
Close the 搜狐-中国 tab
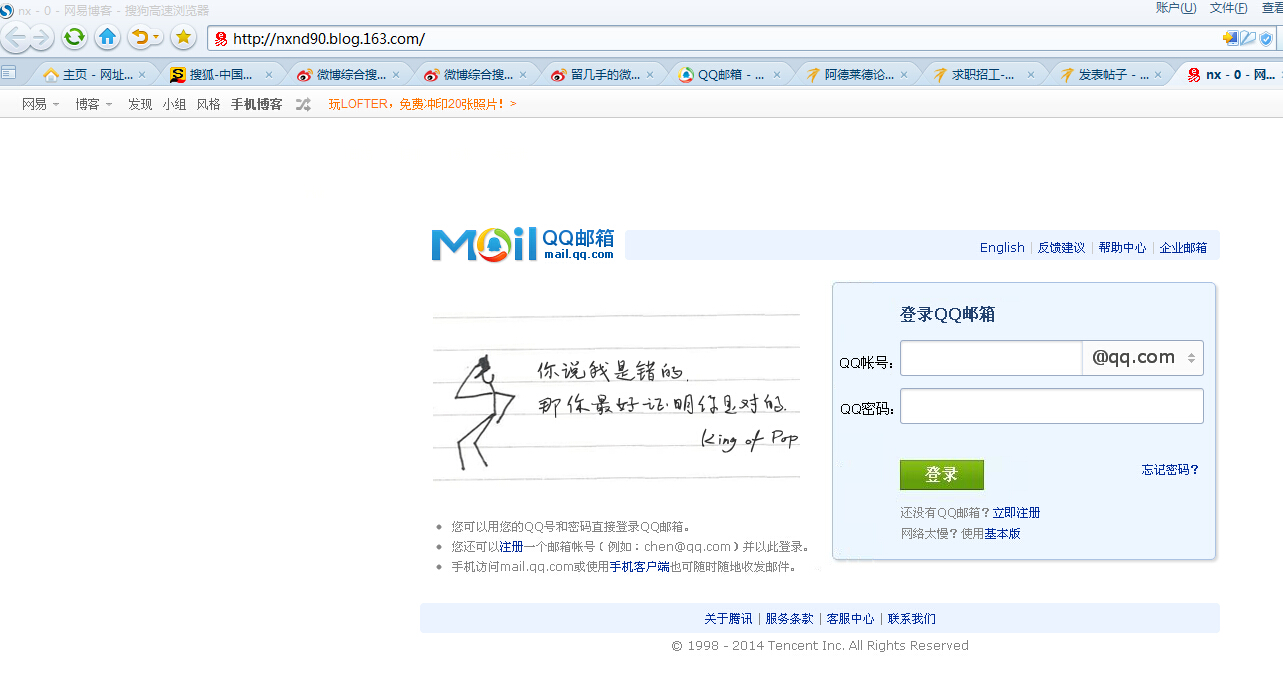269,75
